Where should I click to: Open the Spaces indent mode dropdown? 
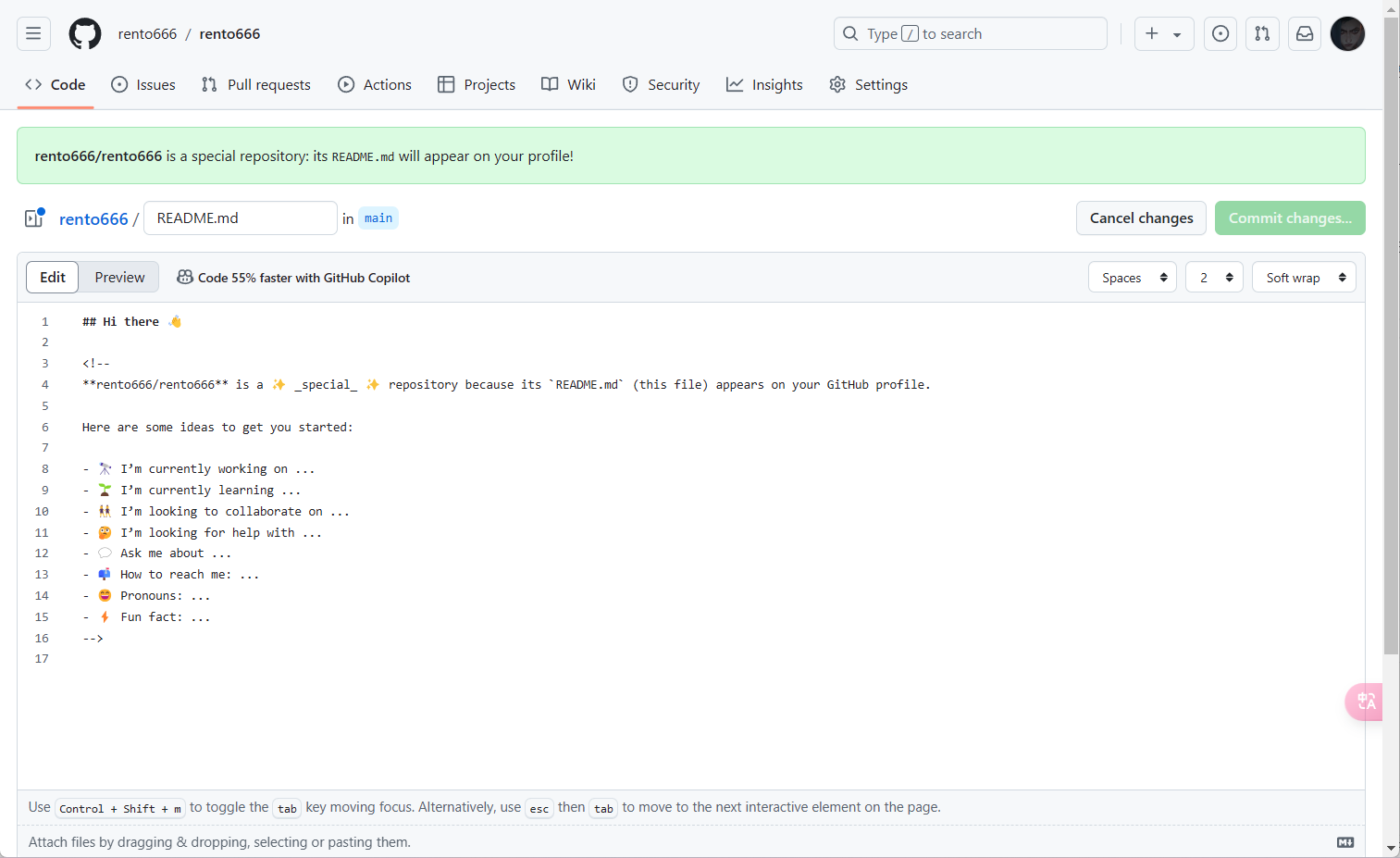1133,278
